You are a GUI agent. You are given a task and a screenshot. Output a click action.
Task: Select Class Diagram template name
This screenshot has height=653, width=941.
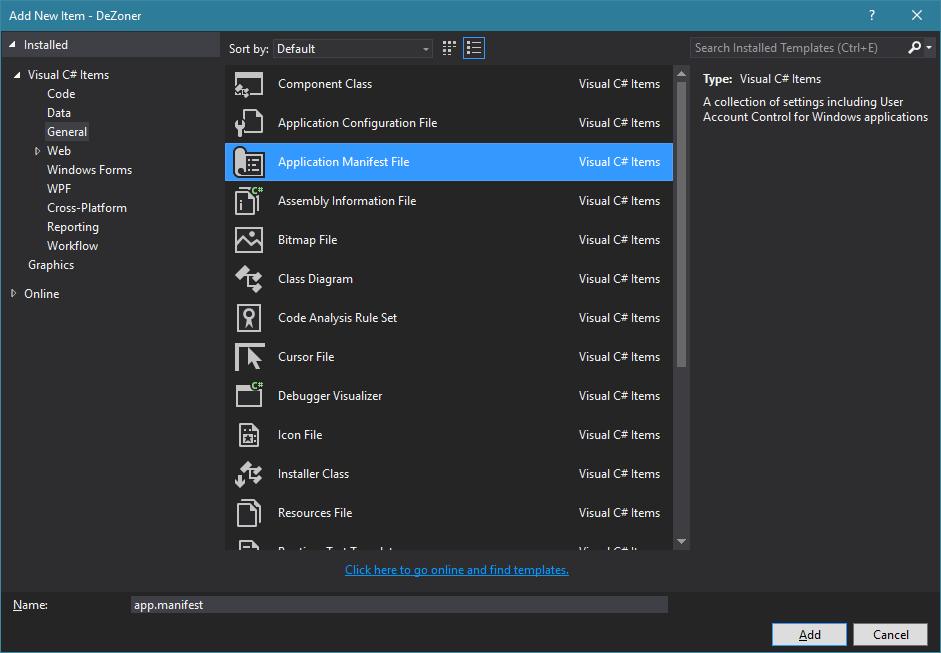click(315, 279)
